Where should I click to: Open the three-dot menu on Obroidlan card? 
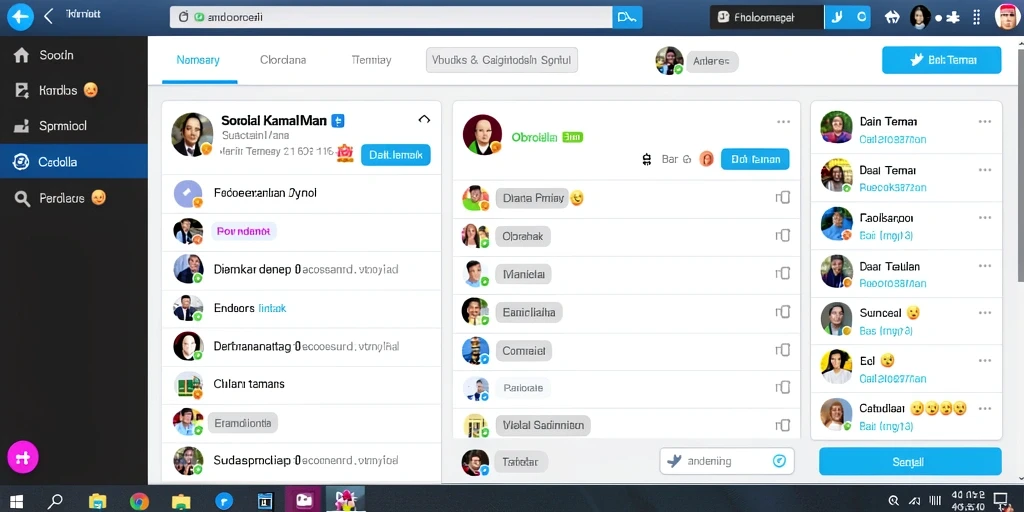click(784, 122)
